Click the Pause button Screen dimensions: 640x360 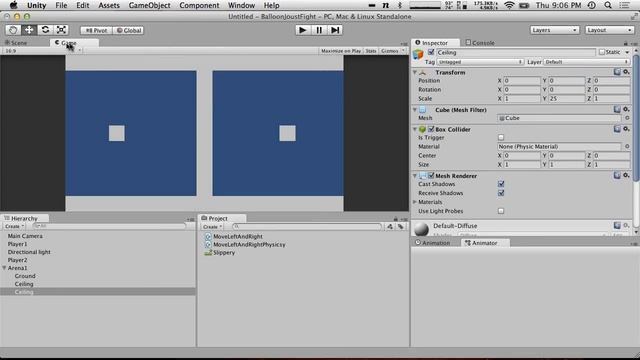pos(319,30)
